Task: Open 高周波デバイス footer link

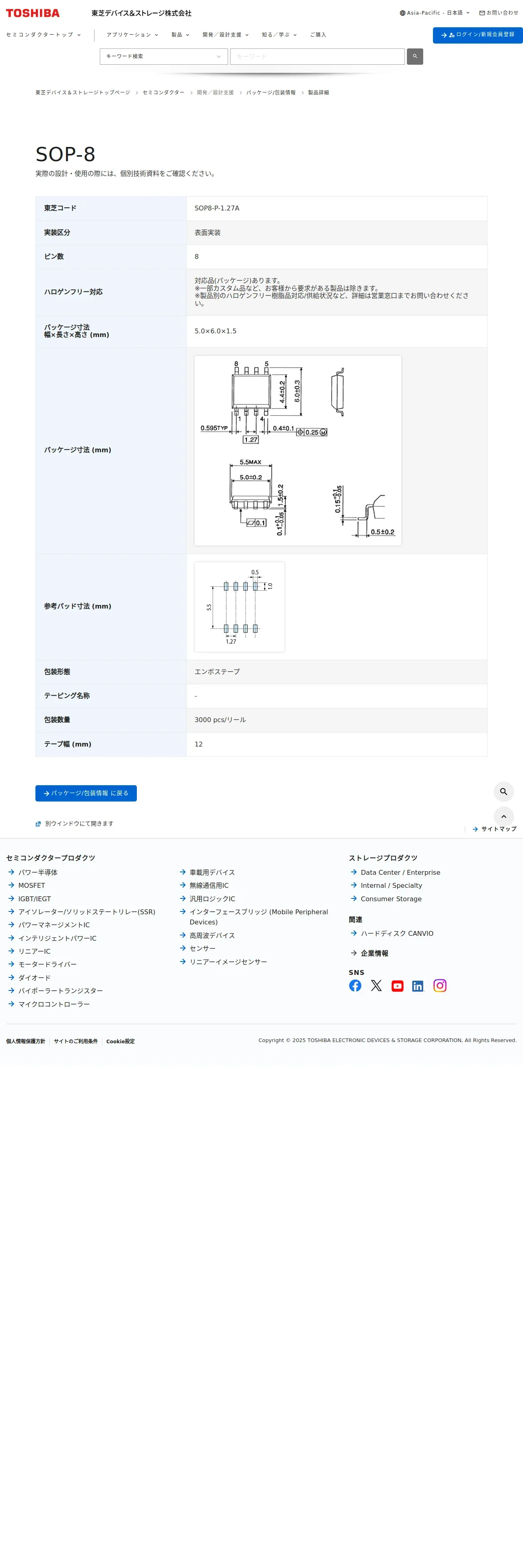Action: coord(212,935)
